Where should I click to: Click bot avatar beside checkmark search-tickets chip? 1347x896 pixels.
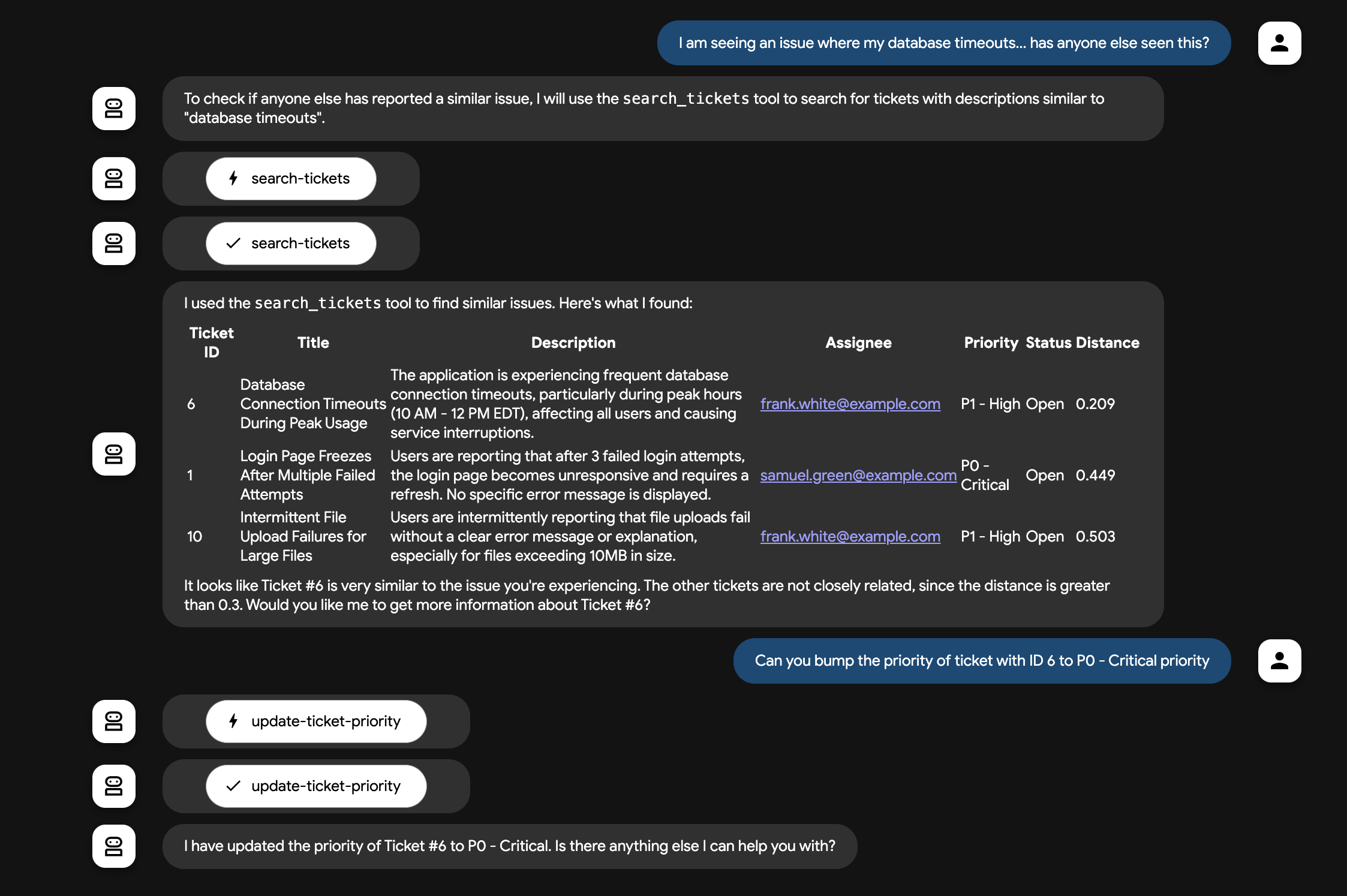[x=114, y=243]
